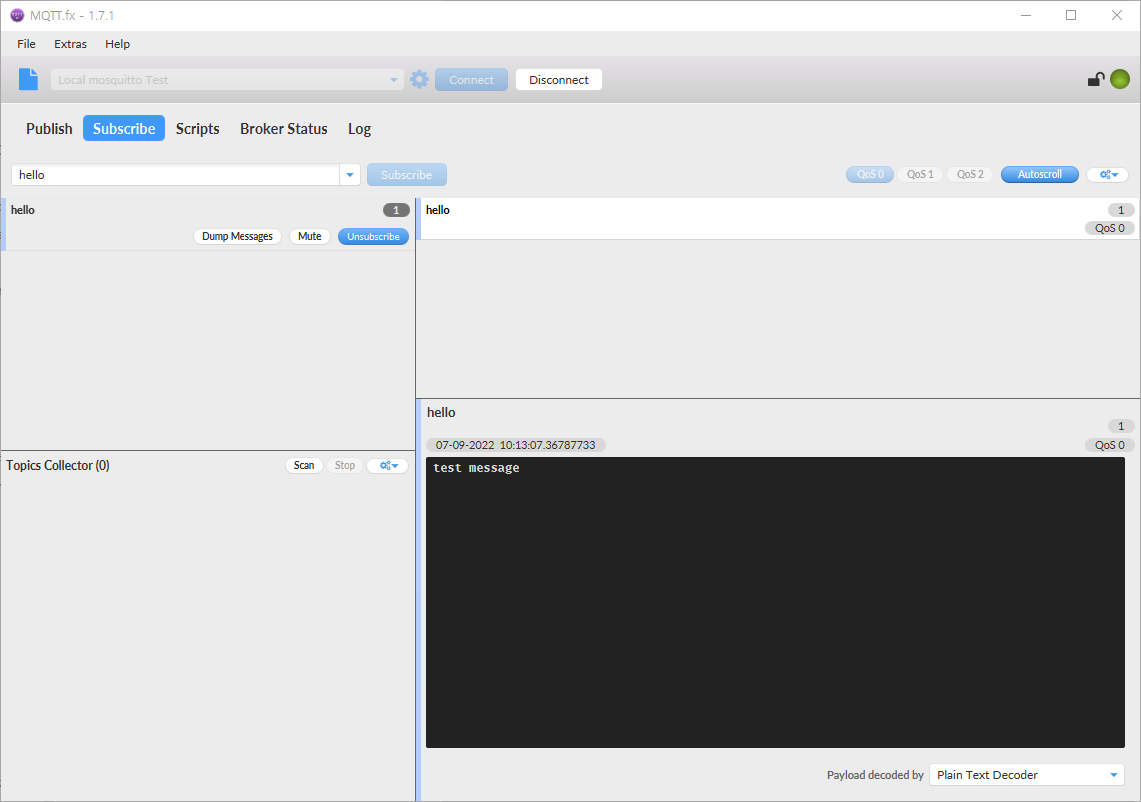1141x802 pixels.
Task: Click the message timestamp 07-09-2022 10:13:07
Action: [x=515, y=445]
